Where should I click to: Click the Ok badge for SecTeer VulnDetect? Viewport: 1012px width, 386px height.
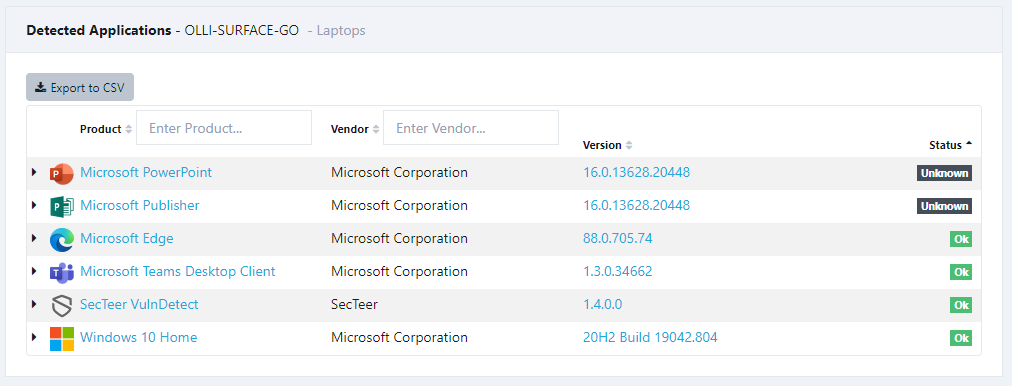click(961, 305)
